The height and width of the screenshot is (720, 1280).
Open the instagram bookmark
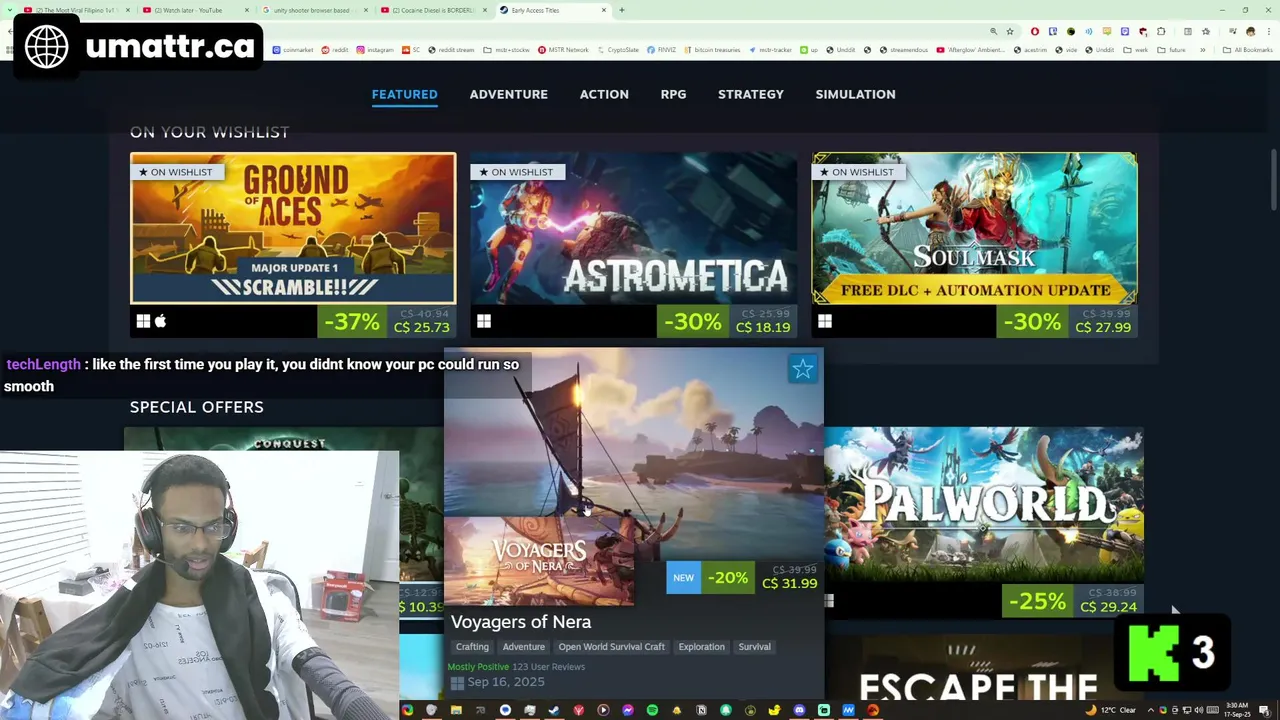(x=374, y=49)
